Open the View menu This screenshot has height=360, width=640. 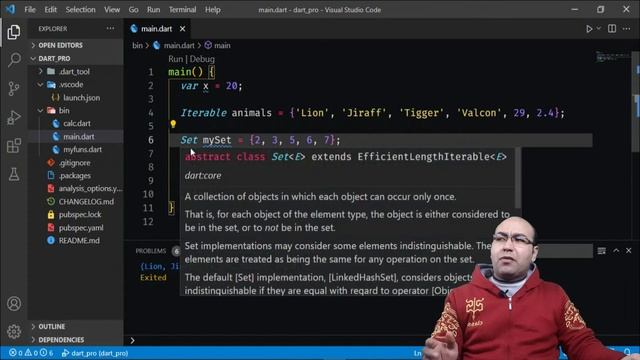coord(111,9)
